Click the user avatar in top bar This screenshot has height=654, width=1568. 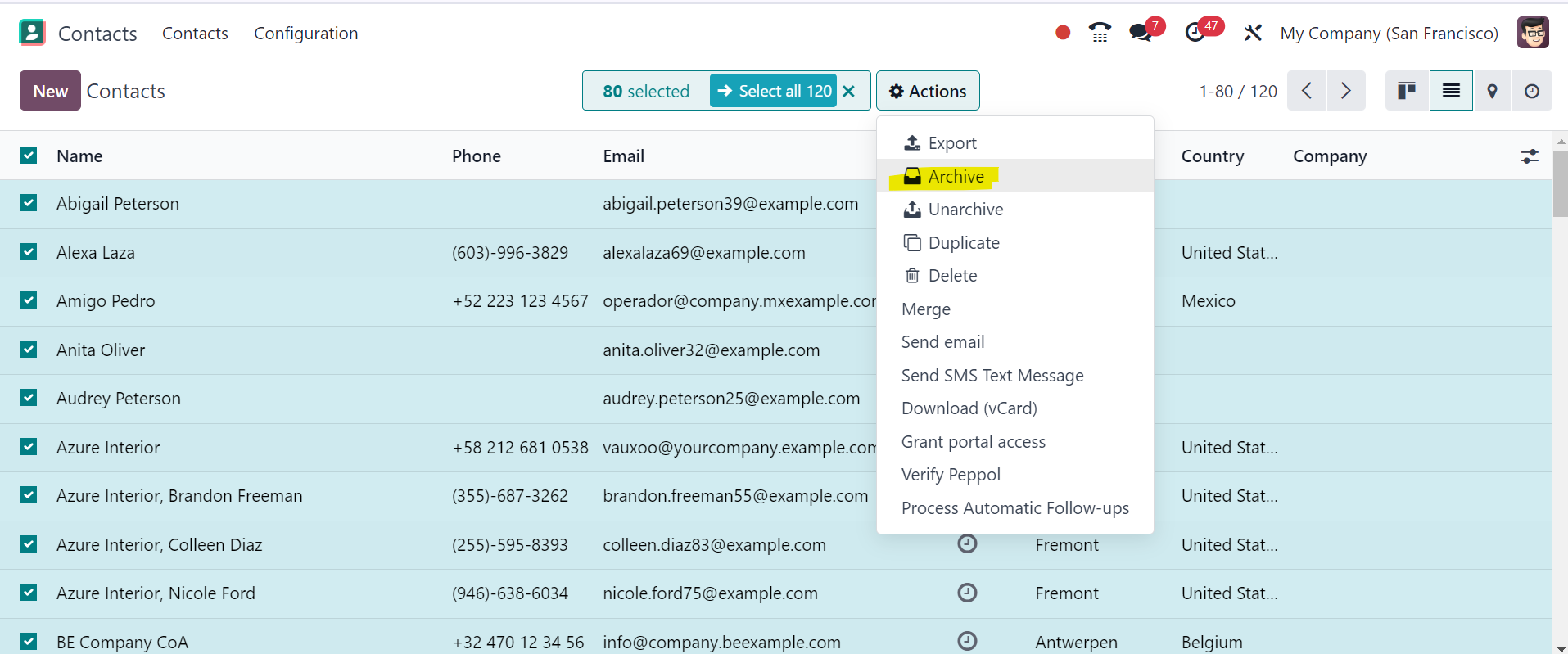[x=1532, y=34]
